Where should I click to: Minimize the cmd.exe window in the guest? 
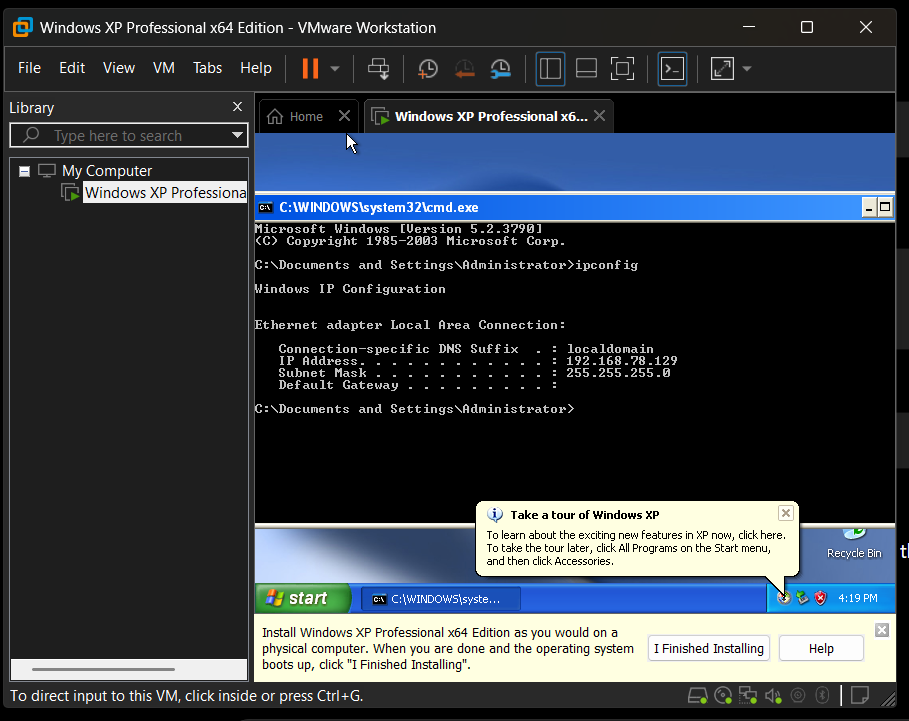868,207
